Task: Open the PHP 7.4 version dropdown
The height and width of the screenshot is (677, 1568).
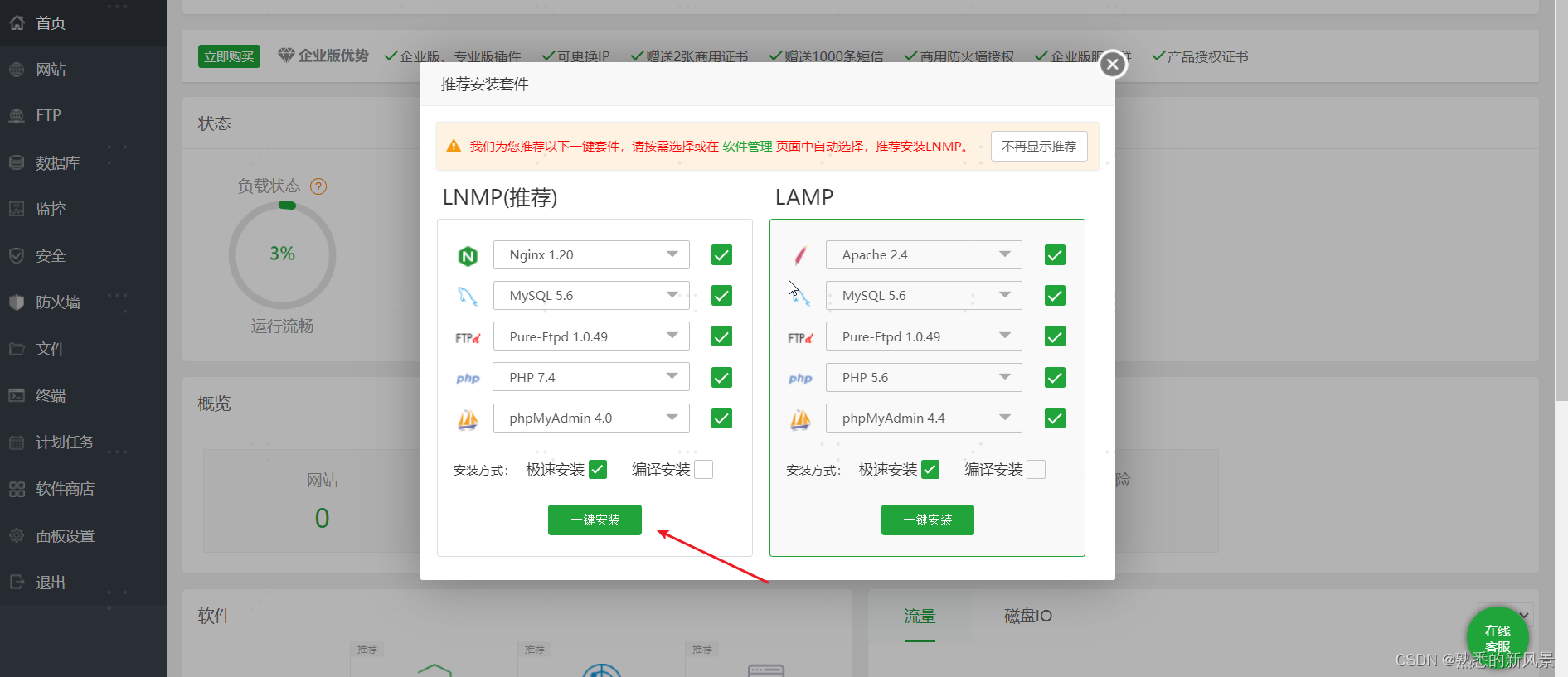Action: pyautogui.click(x=591, y=377)
